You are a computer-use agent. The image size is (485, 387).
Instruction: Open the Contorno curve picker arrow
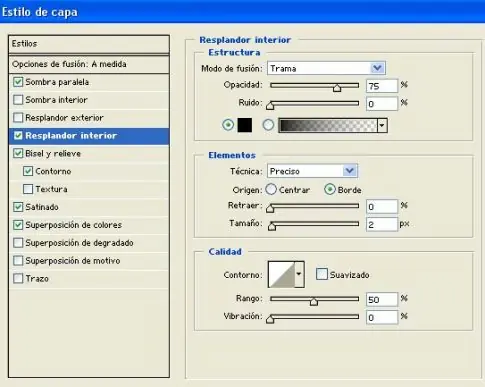coord(299,274)
